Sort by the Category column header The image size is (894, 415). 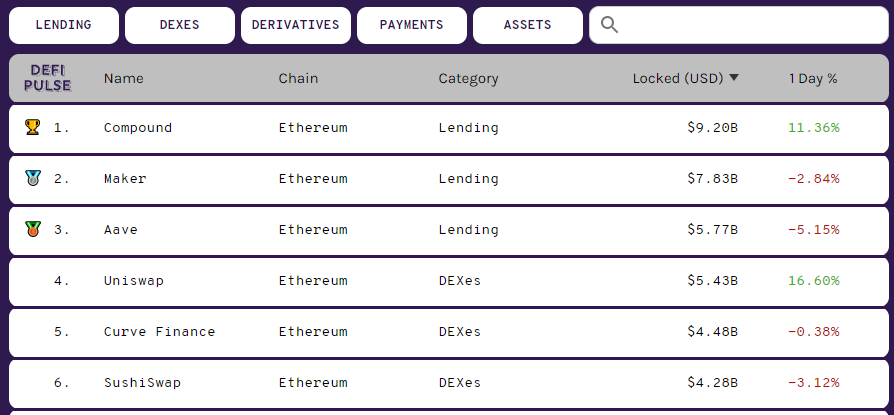click(x=468, y=79)
